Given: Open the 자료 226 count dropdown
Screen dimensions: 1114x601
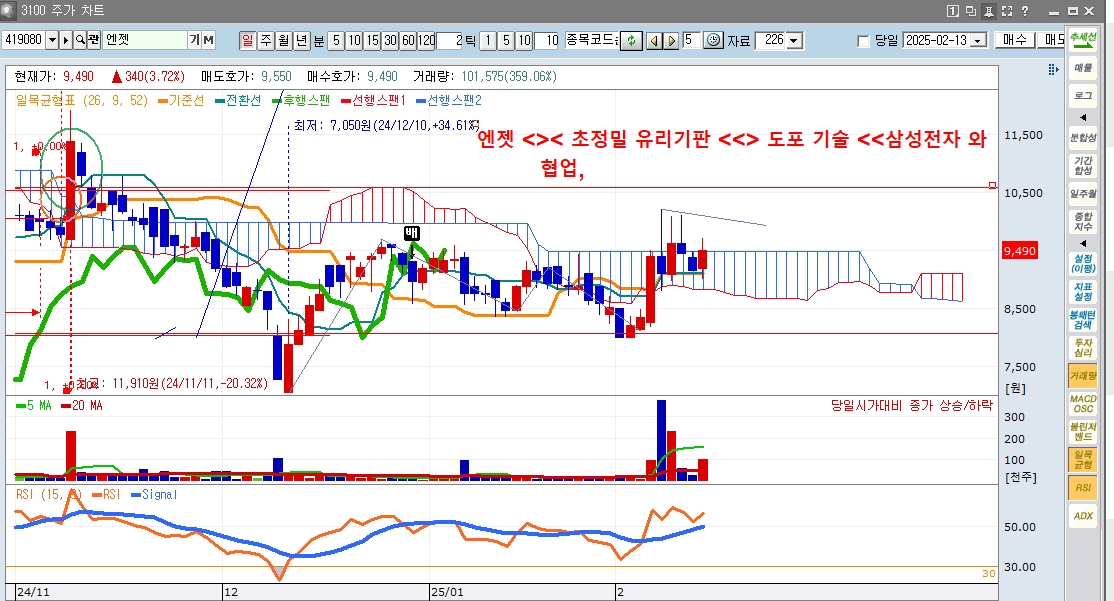Looking at the screenshot, I should pyautogui.click(x=794, y=40).
